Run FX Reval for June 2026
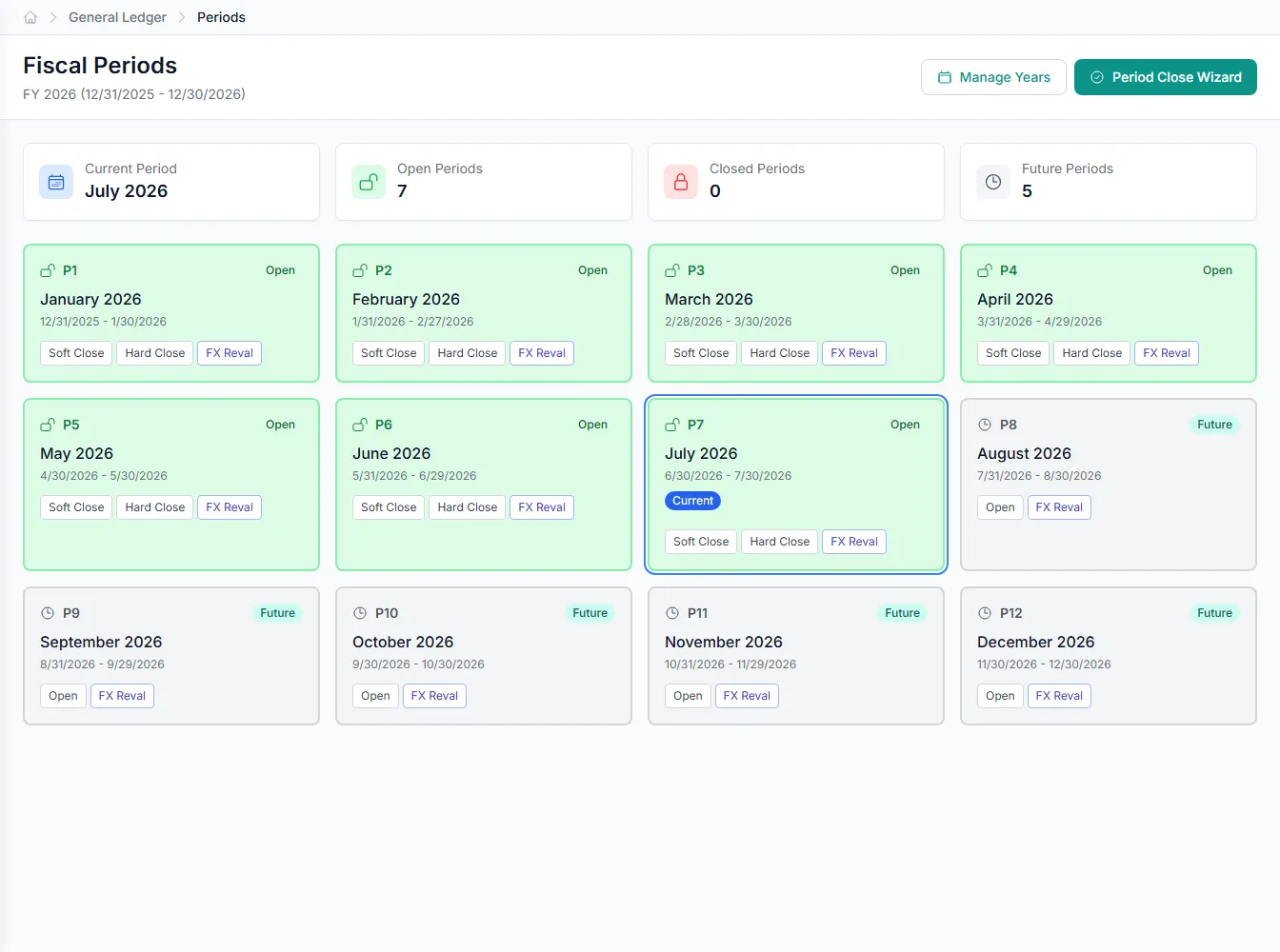 click(542, 507)
